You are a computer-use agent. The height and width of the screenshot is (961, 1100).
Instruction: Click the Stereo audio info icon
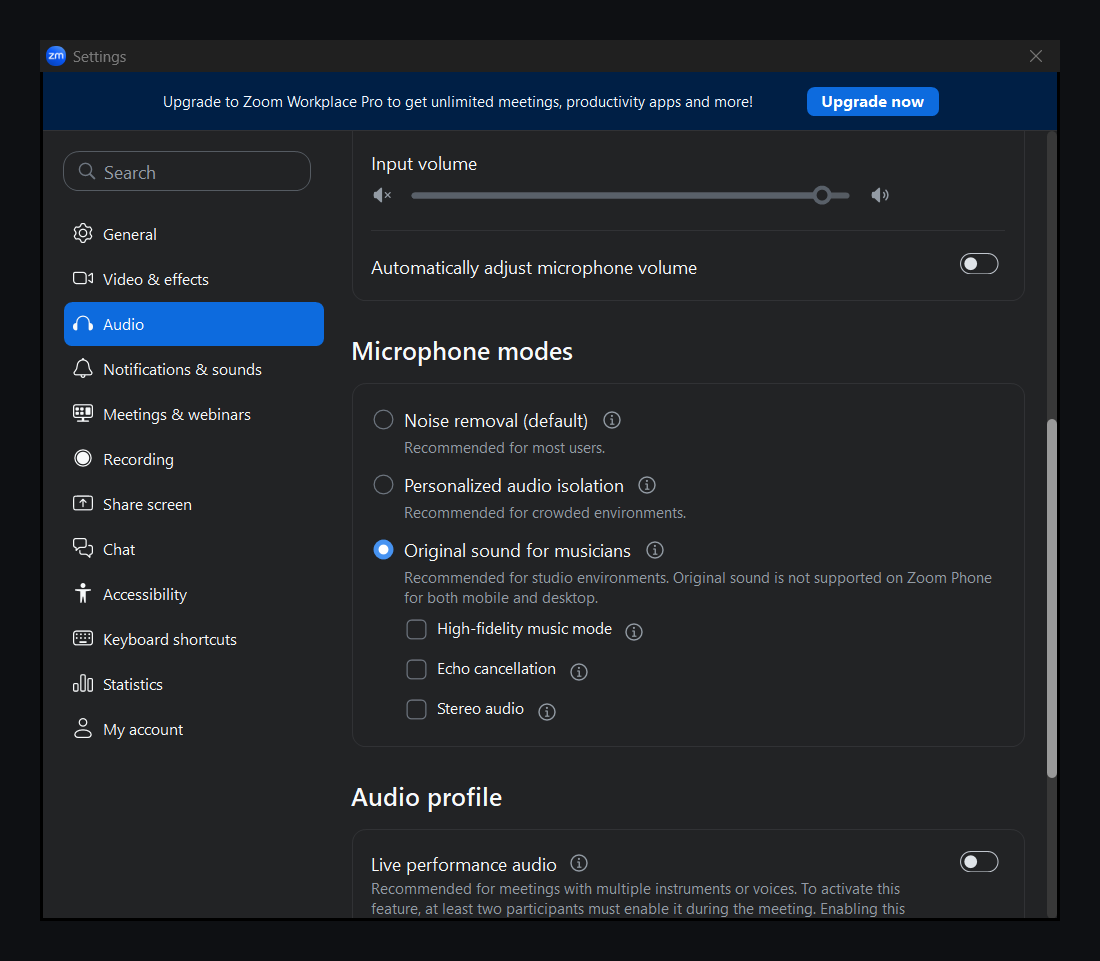[x=546, y=712]
